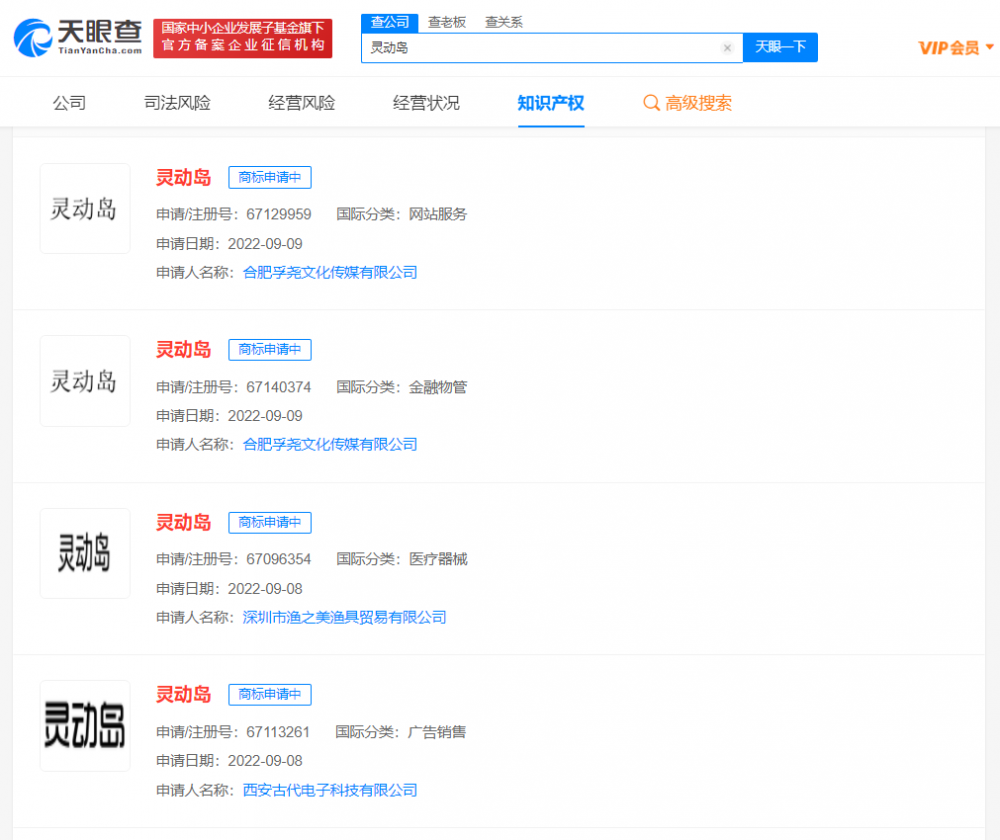Click the 国际分类 金融物管 text
The image size is (1000, 840).
coord(402,387)
